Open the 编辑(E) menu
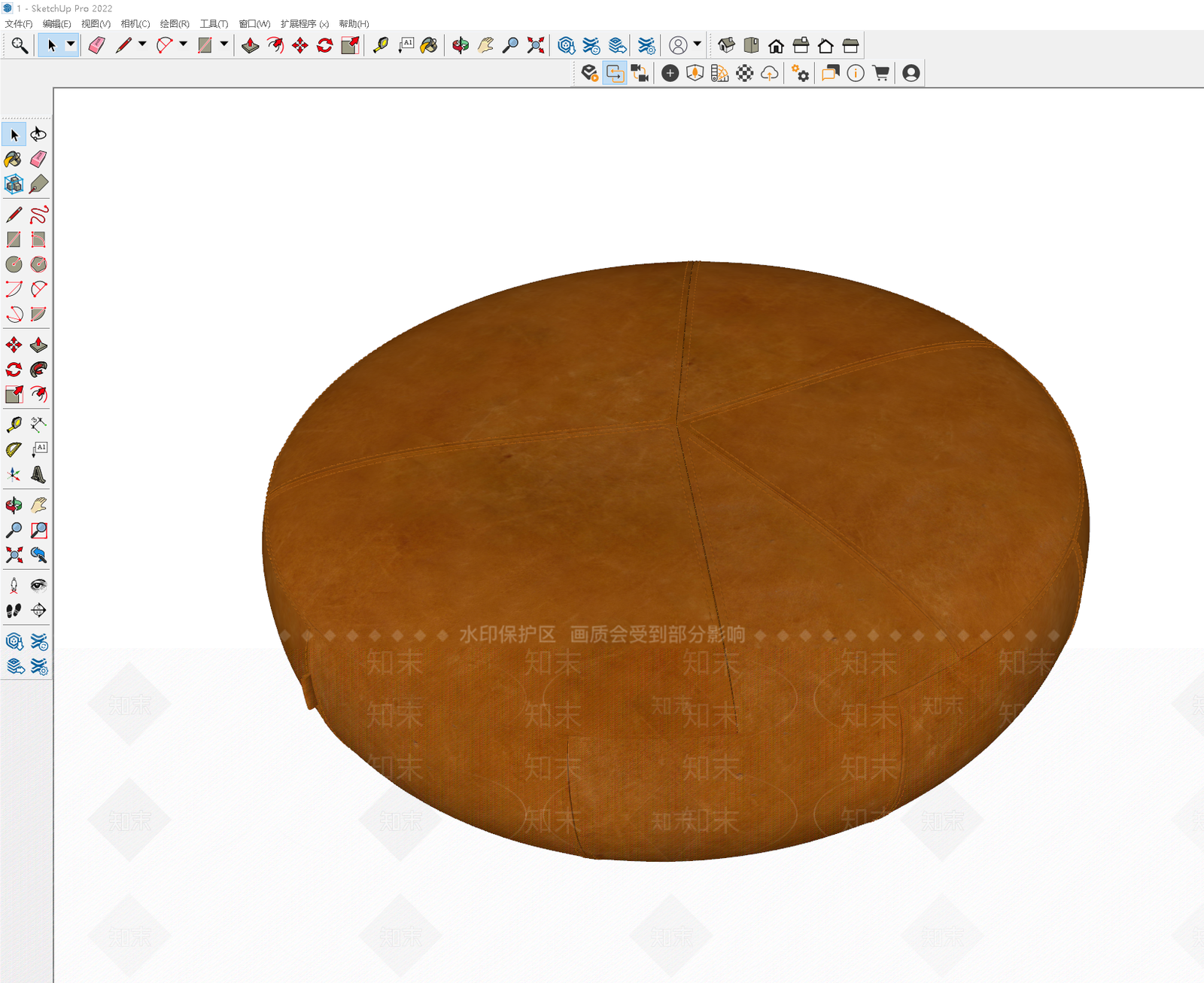1204x983 pixels. coord(57,24)
